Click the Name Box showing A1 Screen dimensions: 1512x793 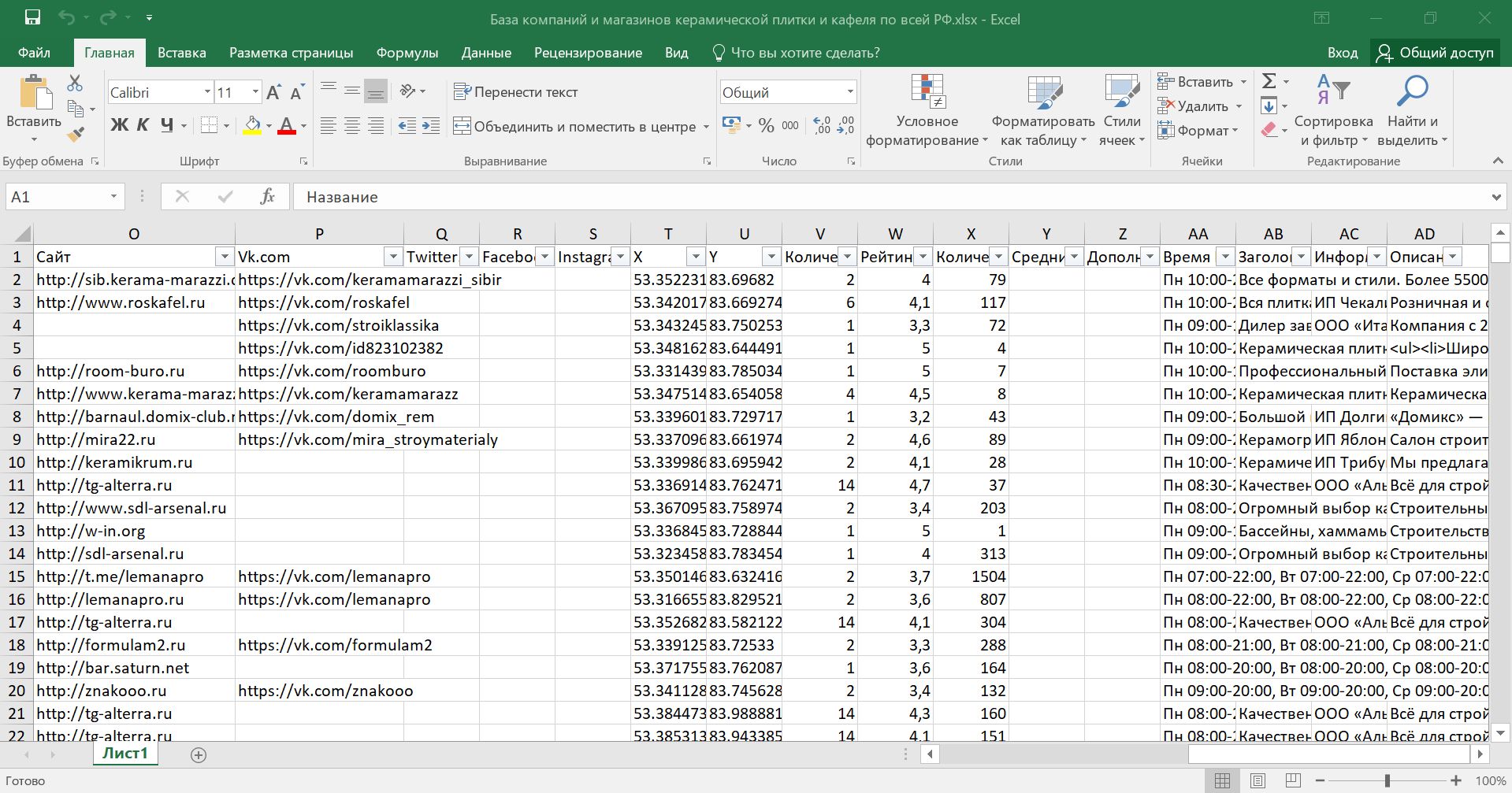(x=55, y=197)
